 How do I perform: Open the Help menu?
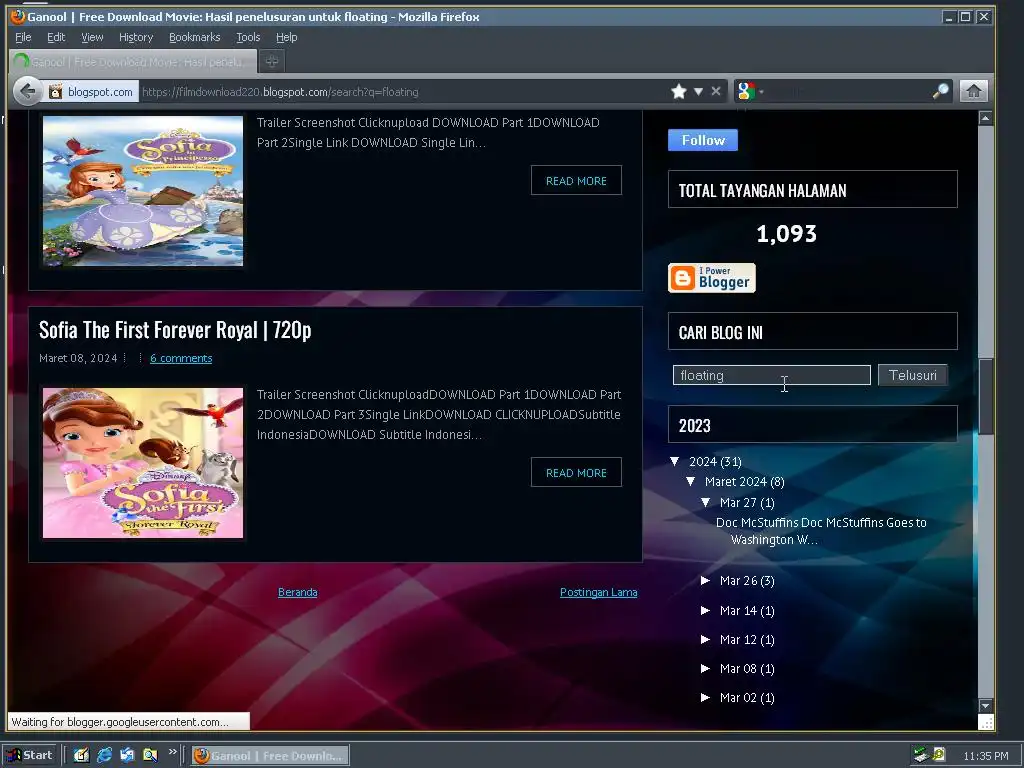pyautogui.click(x=286, y=37)
